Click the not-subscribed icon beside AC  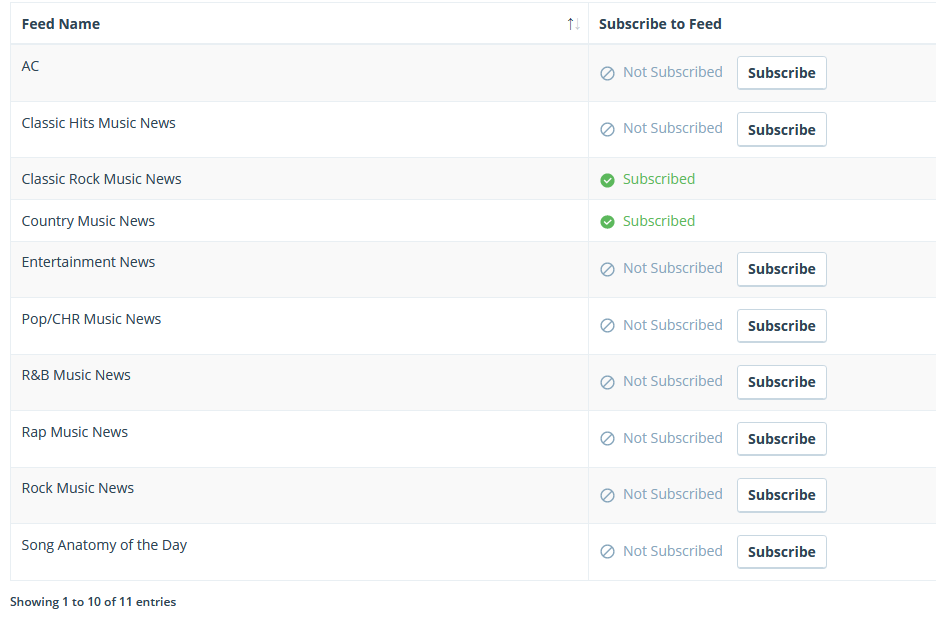607,73
